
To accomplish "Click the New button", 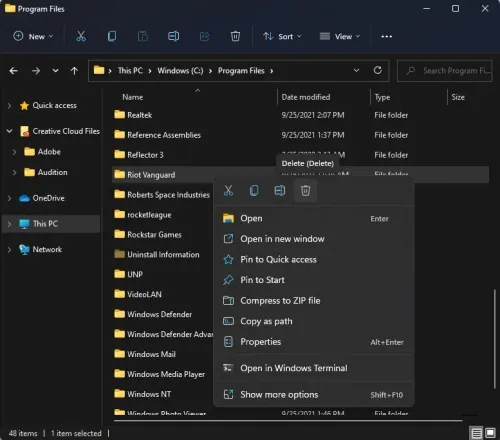I will (33, 36).
